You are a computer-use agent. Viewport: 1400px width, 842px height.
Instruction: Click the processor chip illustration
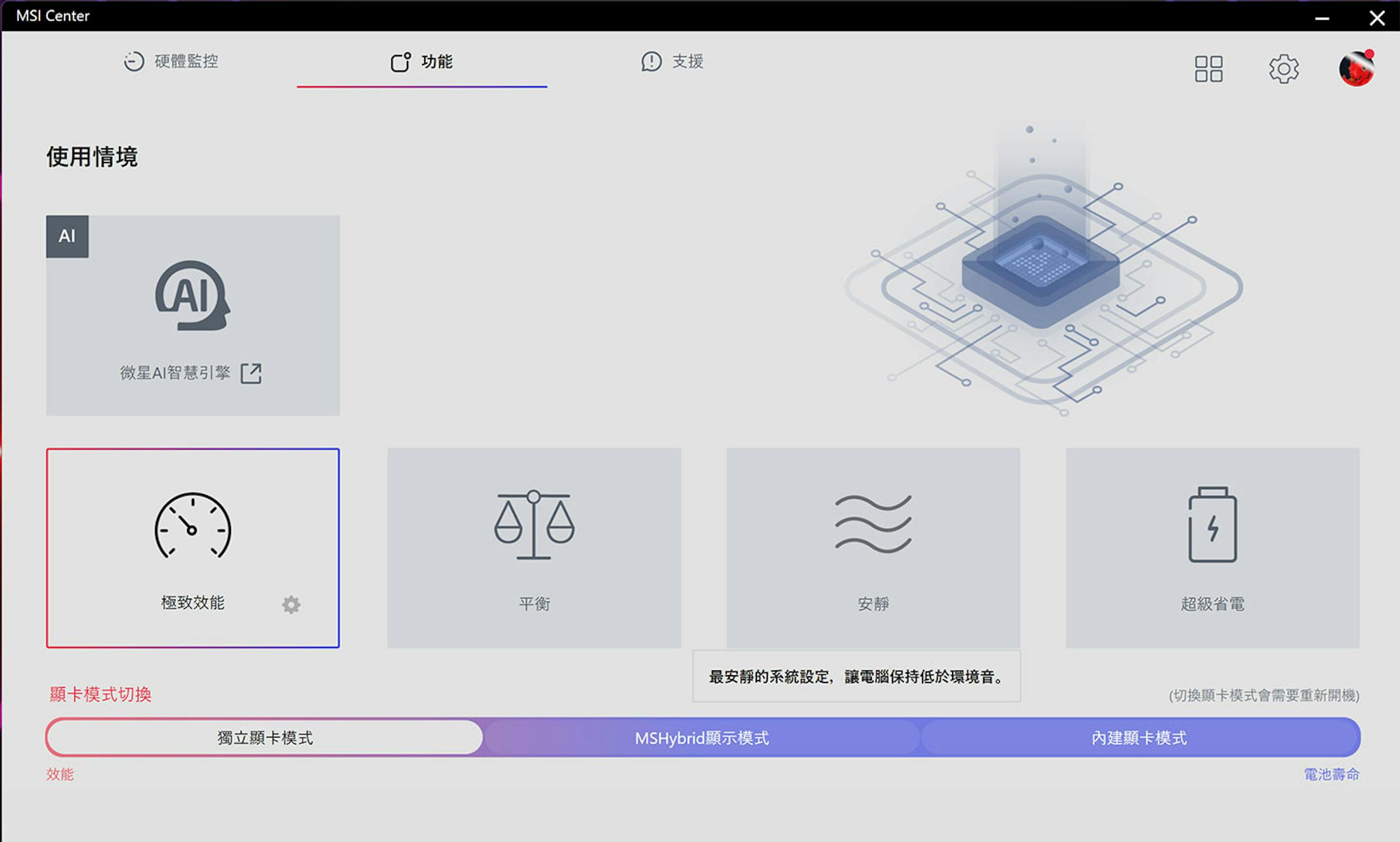click(1041, 272)
